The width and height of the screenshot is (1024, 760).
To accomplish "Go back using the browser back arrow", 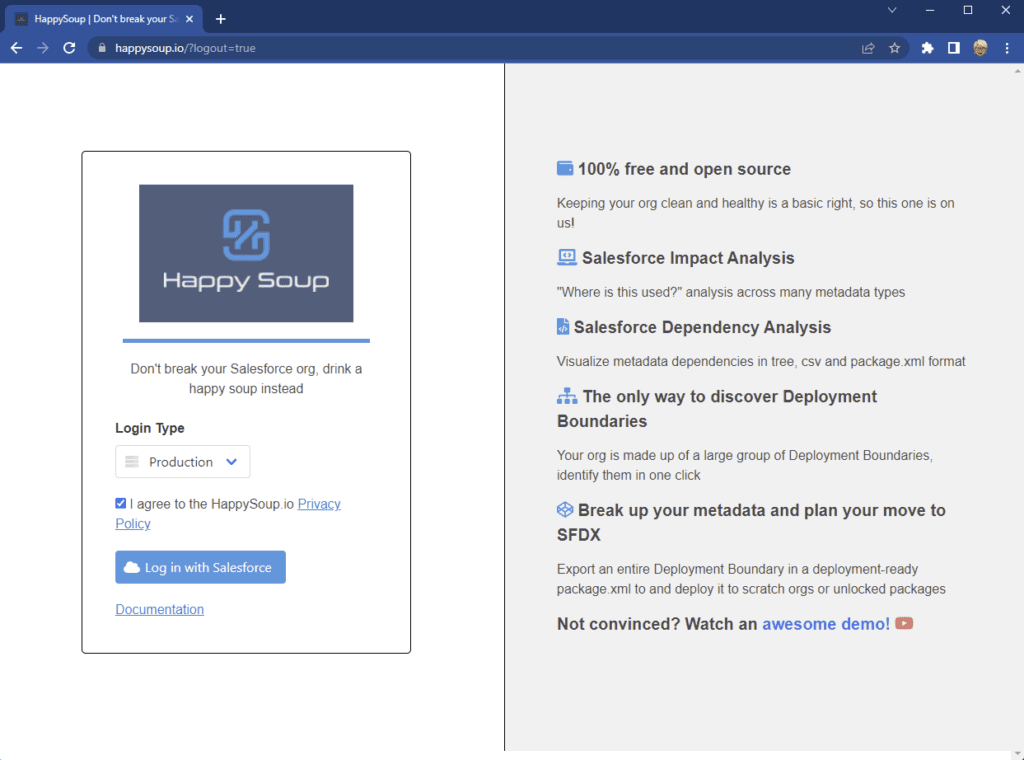I will click(x=16, y=48).
